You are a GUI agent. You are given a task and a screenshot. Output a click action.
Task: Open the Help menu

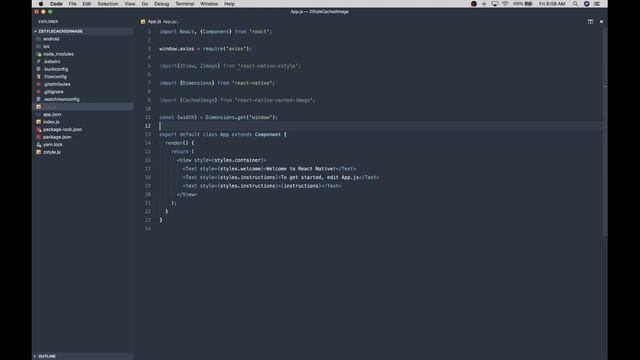[x=229, y=4]
